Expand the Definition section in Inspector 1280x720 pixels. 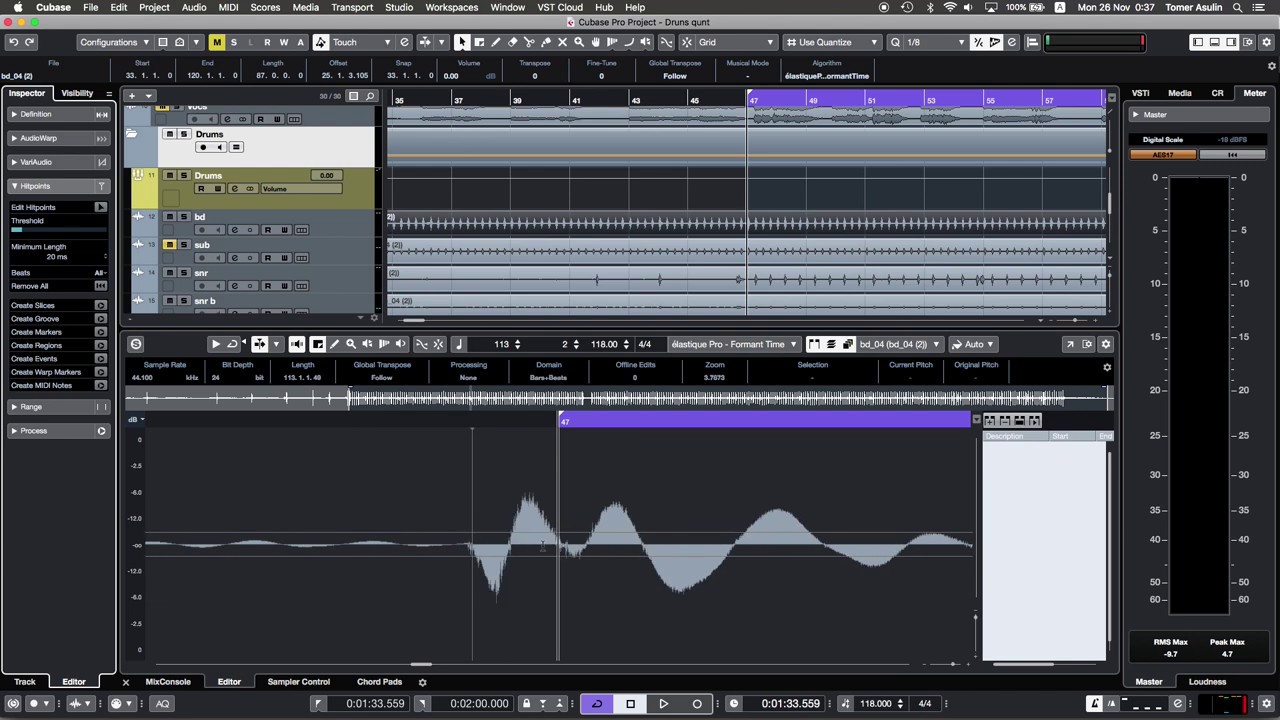coord(58,114)
